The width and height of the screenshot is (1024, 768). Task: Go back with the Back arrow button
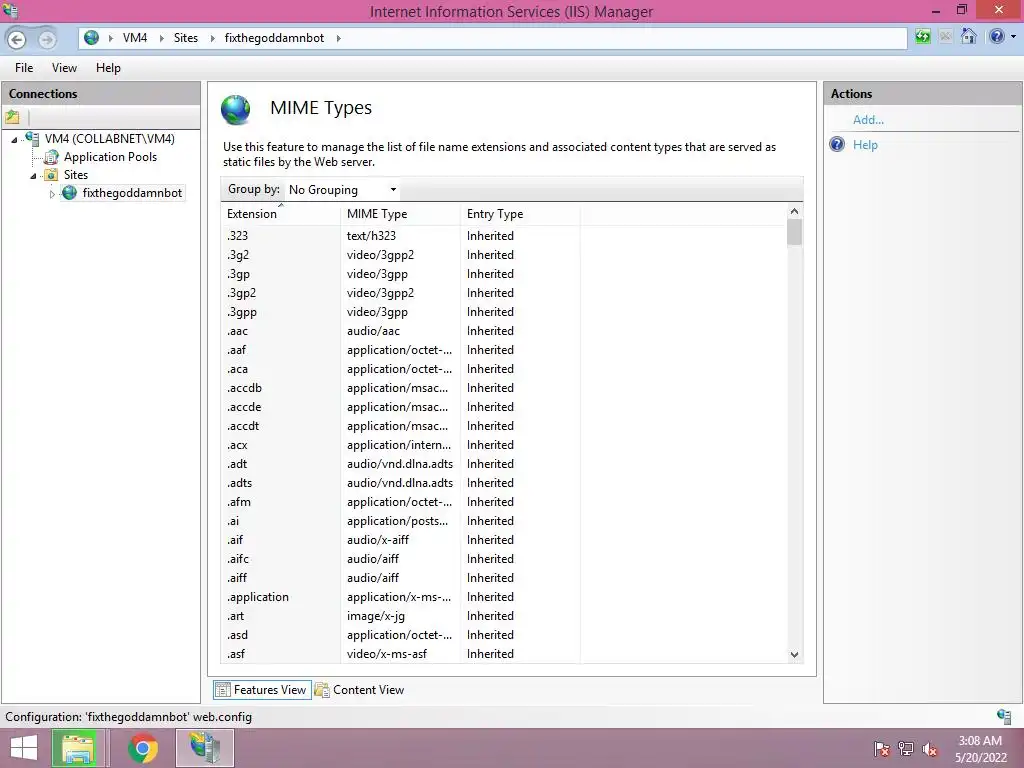pos(17,39)
